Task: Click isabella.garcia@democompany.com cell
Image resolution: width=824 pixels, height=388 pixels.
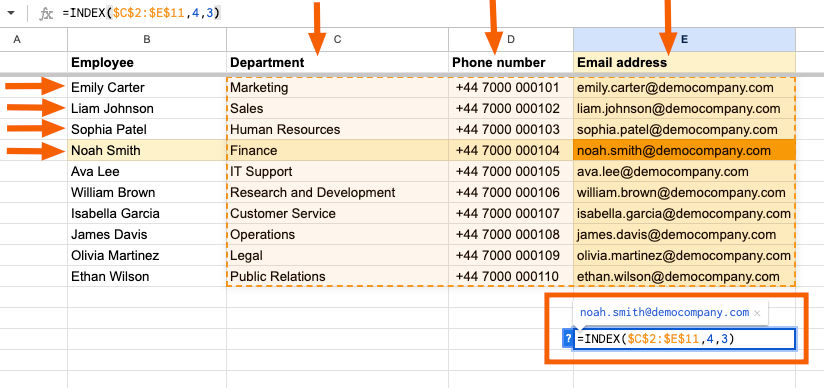Action: 684,213
